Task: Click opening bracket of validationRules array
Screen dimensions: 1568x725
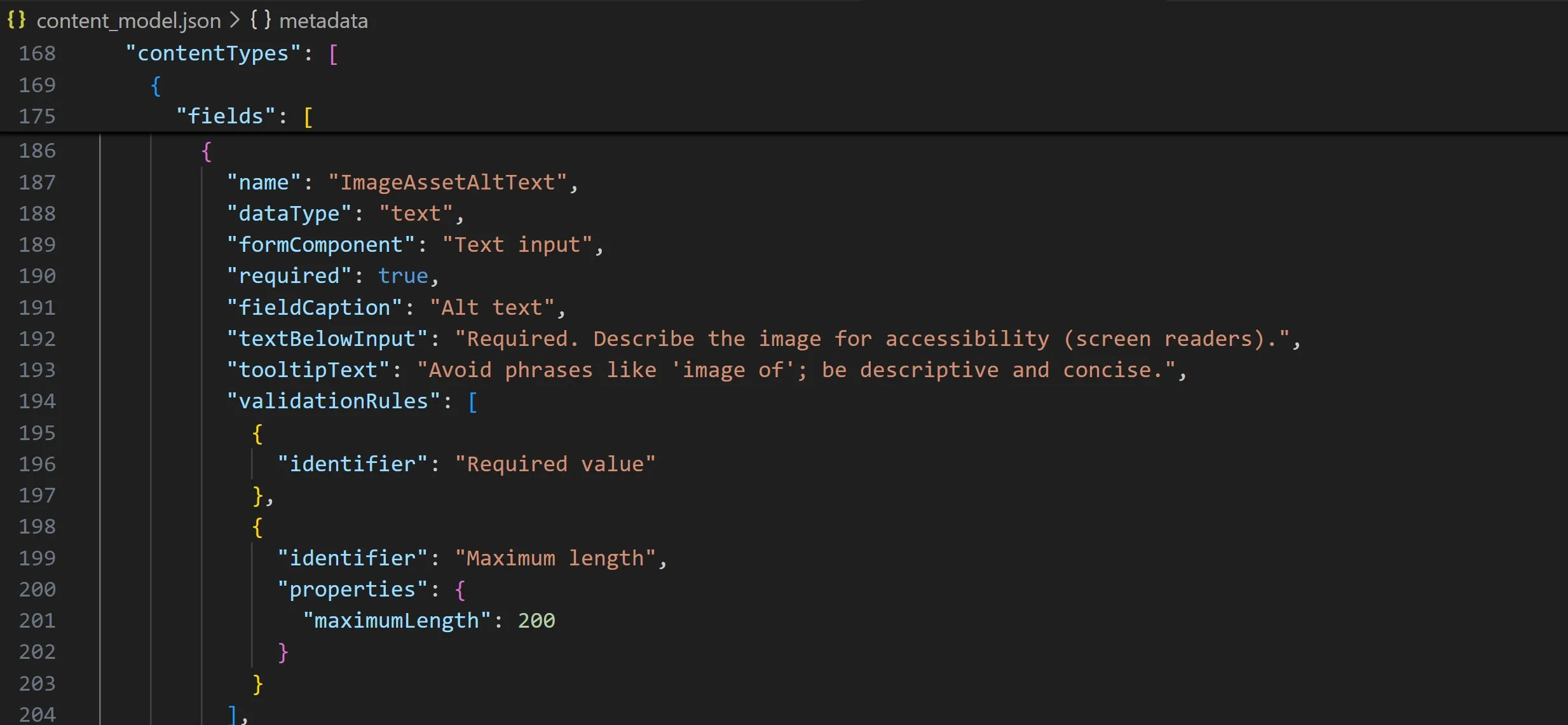Action: point(473,402)
